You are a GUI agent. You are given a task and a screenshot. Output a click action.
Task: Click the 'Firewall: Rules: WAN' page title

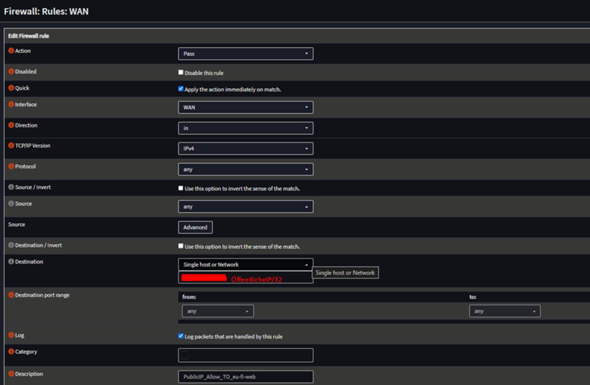[x=46, y=11]
